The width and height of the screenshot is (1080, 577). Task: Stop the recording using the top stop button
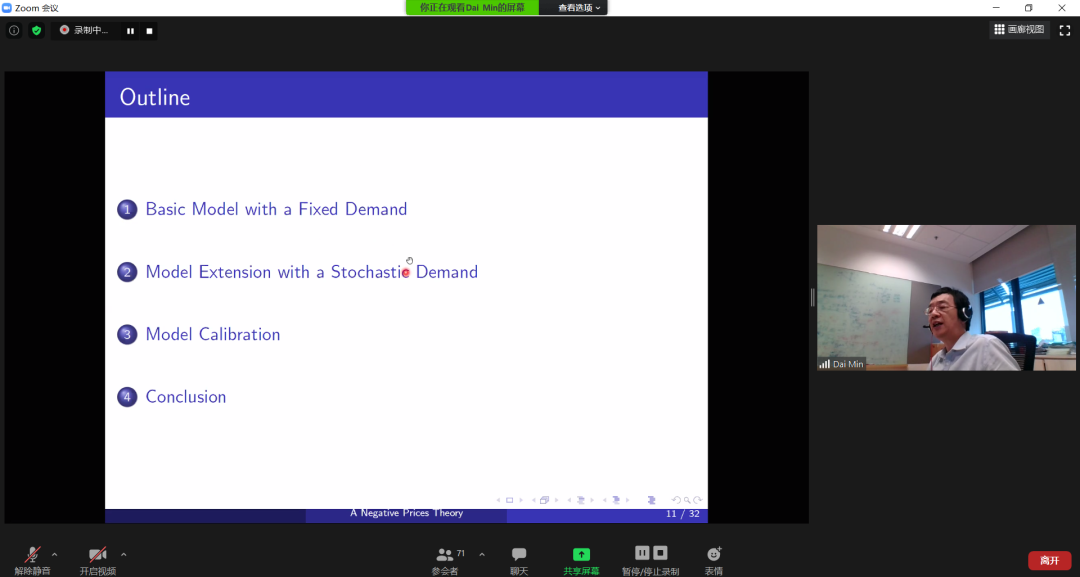pos(149,30)
